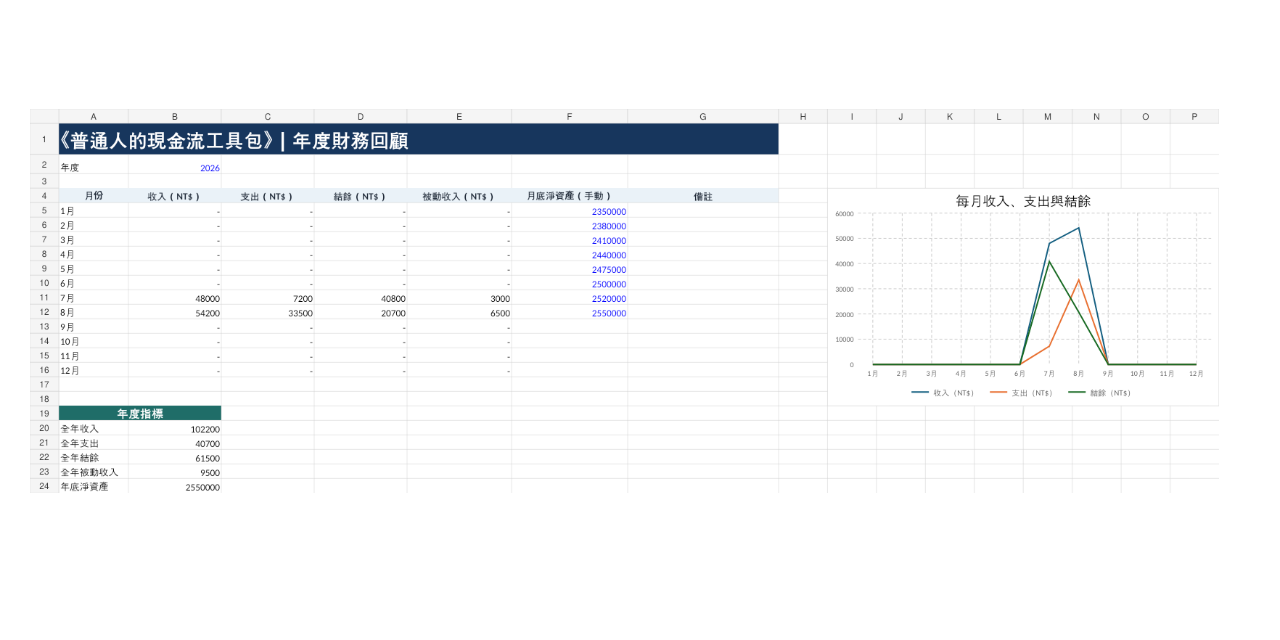Select row 11 header
Screen dimensions: 1280x640
(x=44, y=299)
